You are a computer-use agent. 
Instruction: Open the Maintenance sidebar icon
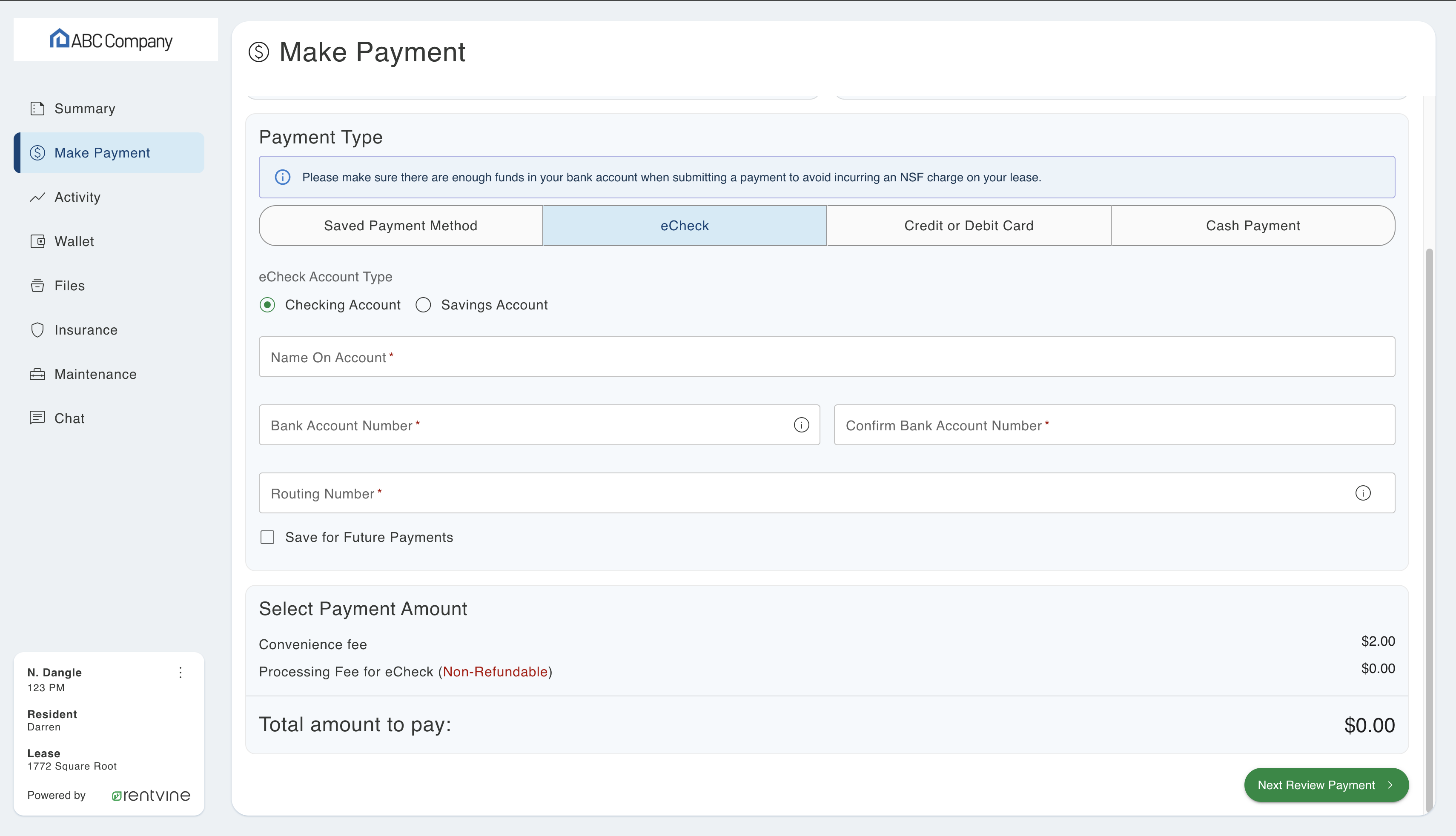point(37,374)
